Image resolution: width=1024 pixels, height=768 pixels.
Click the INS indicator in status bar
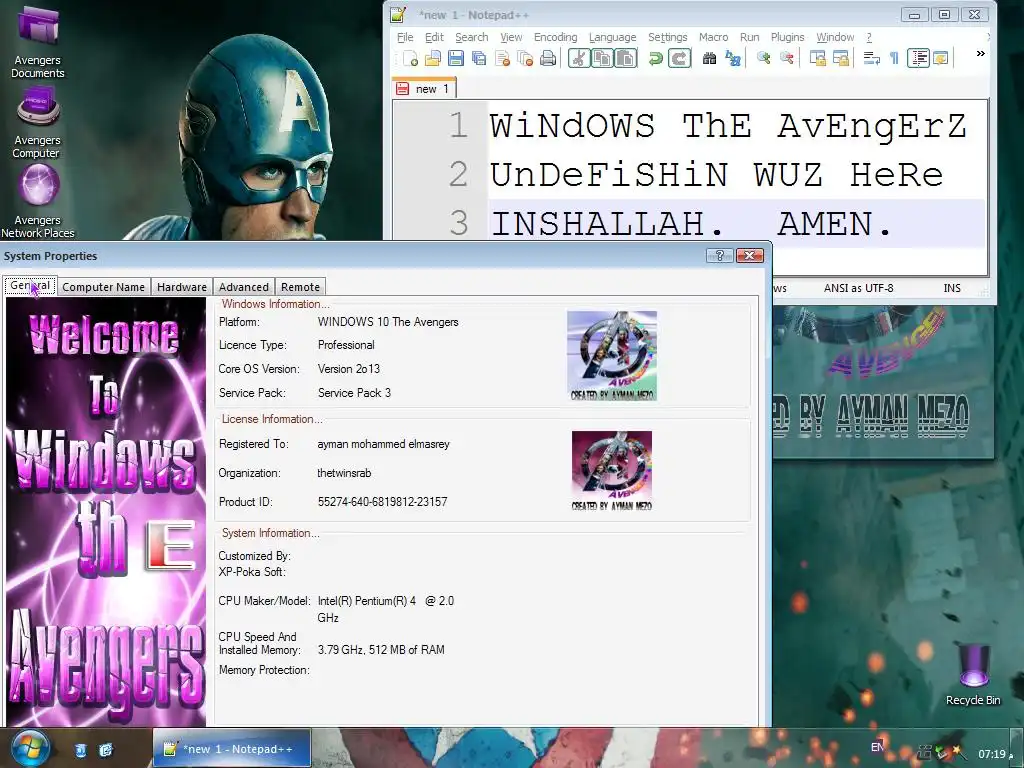point(952,288)
